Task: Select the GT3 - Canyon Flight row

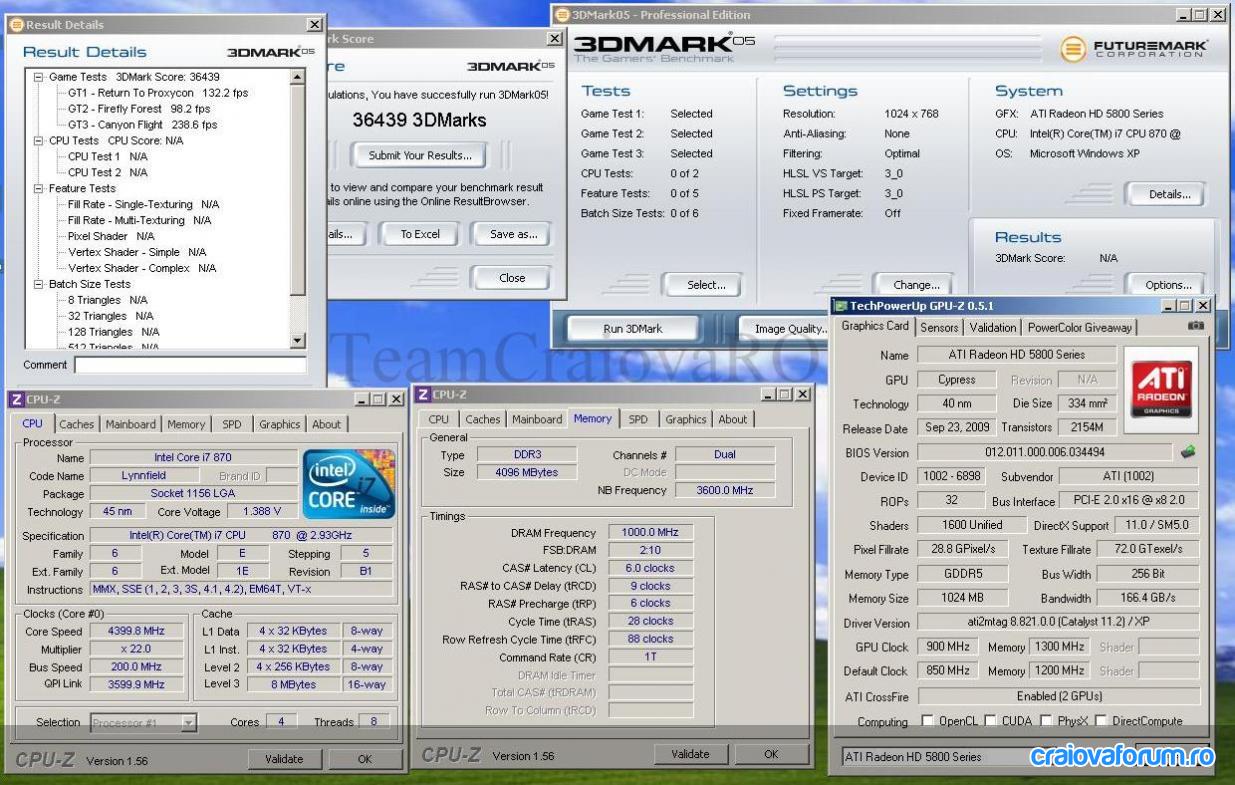Action: tap(142, 125)
